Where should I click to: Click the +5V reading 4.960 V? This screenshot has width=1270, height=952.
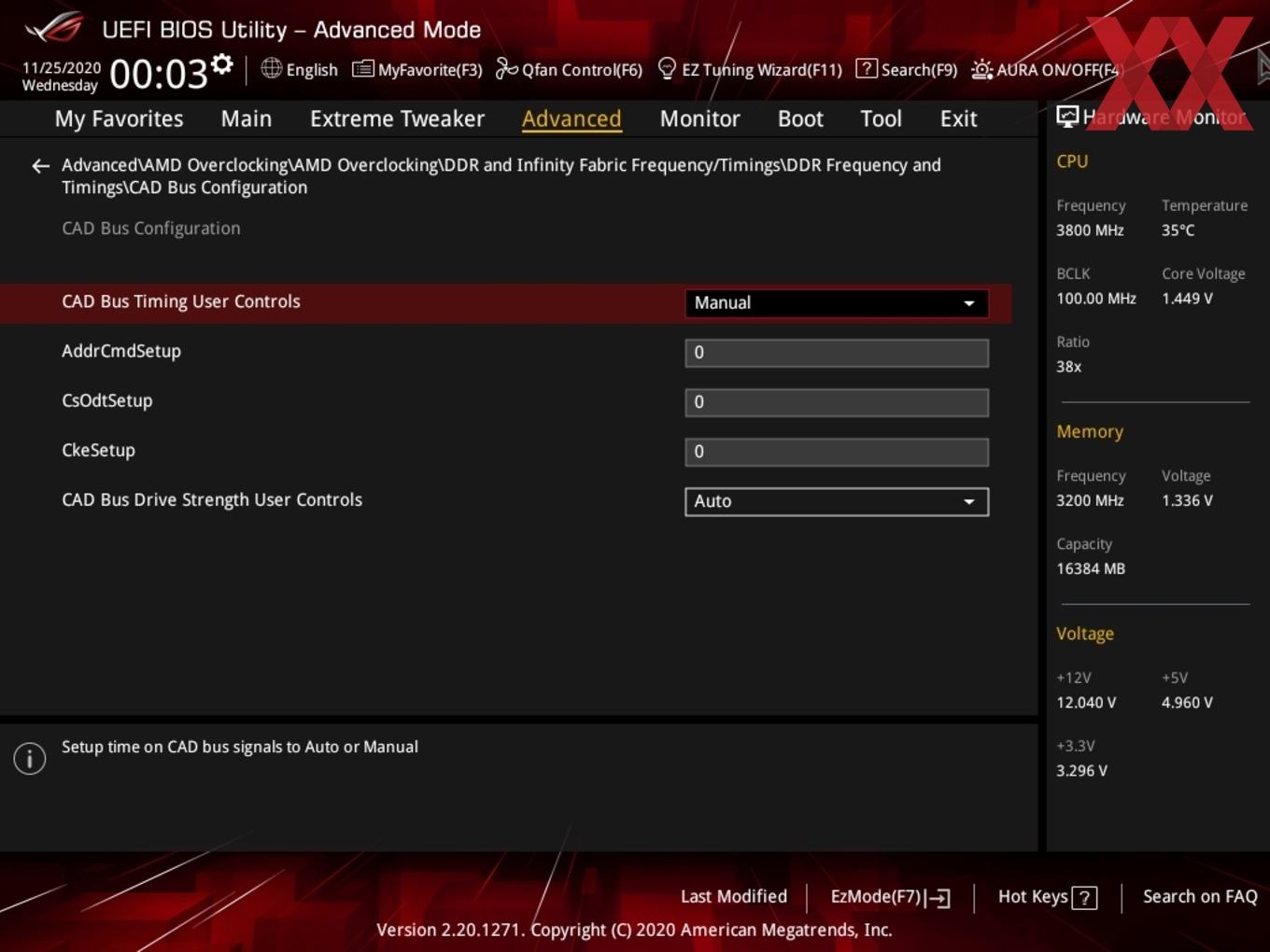click(x=1187, y=703)
